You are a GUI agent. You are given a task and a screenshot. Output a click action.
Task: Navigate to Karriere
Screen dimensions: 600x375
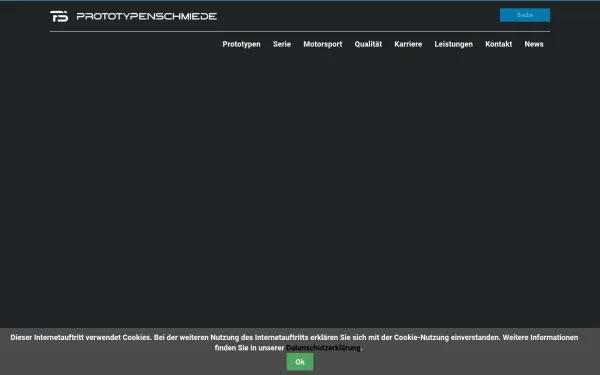[x=408, y=44]
